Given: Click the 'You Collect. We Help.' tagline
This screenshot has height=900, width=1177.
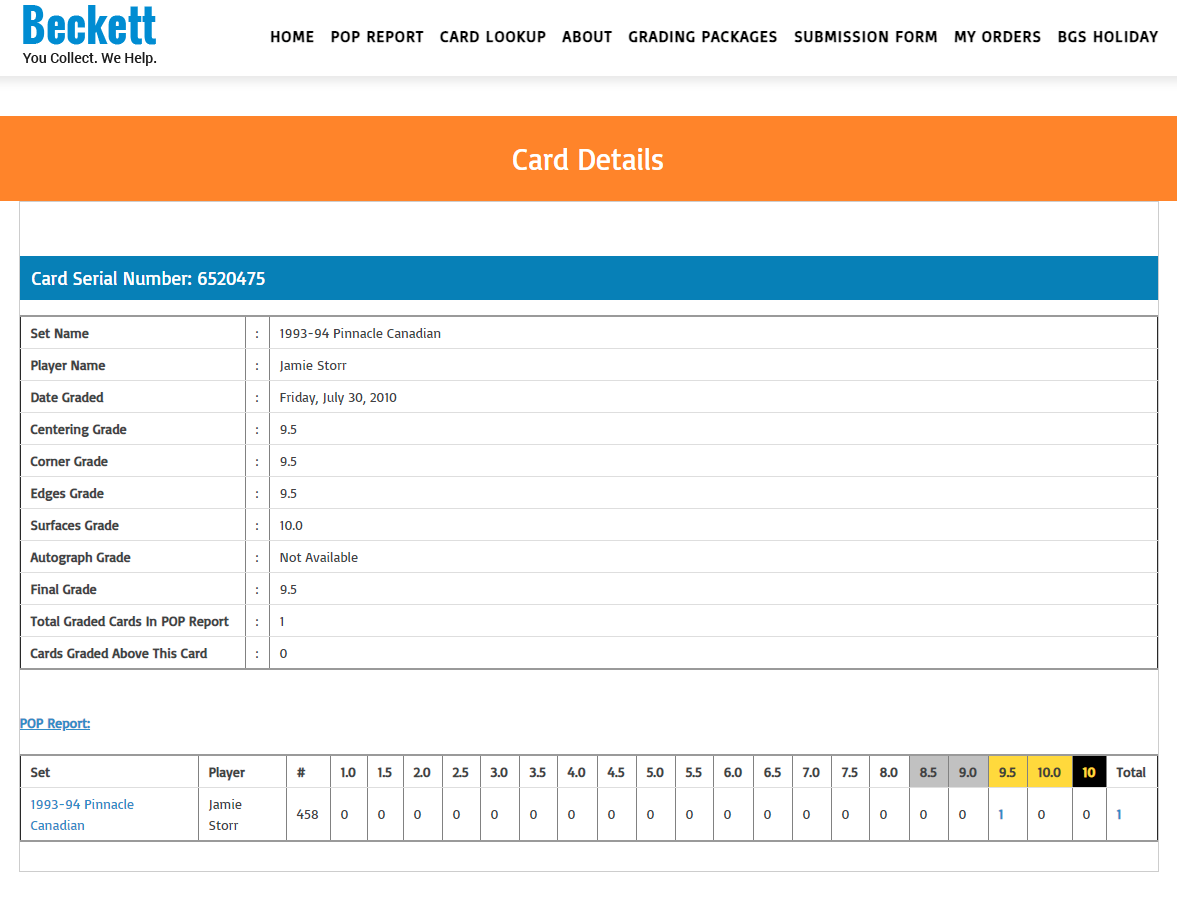Looking at the screenshot, I should (90, 58).
